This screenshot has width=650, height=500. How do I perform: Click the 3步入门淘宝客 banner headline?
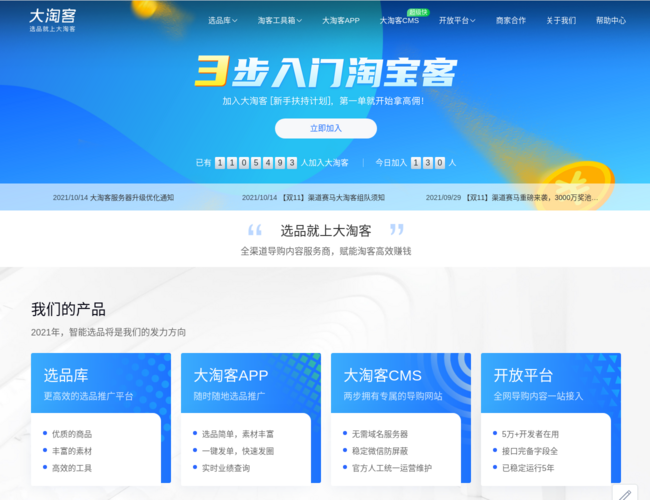[326, 71]
